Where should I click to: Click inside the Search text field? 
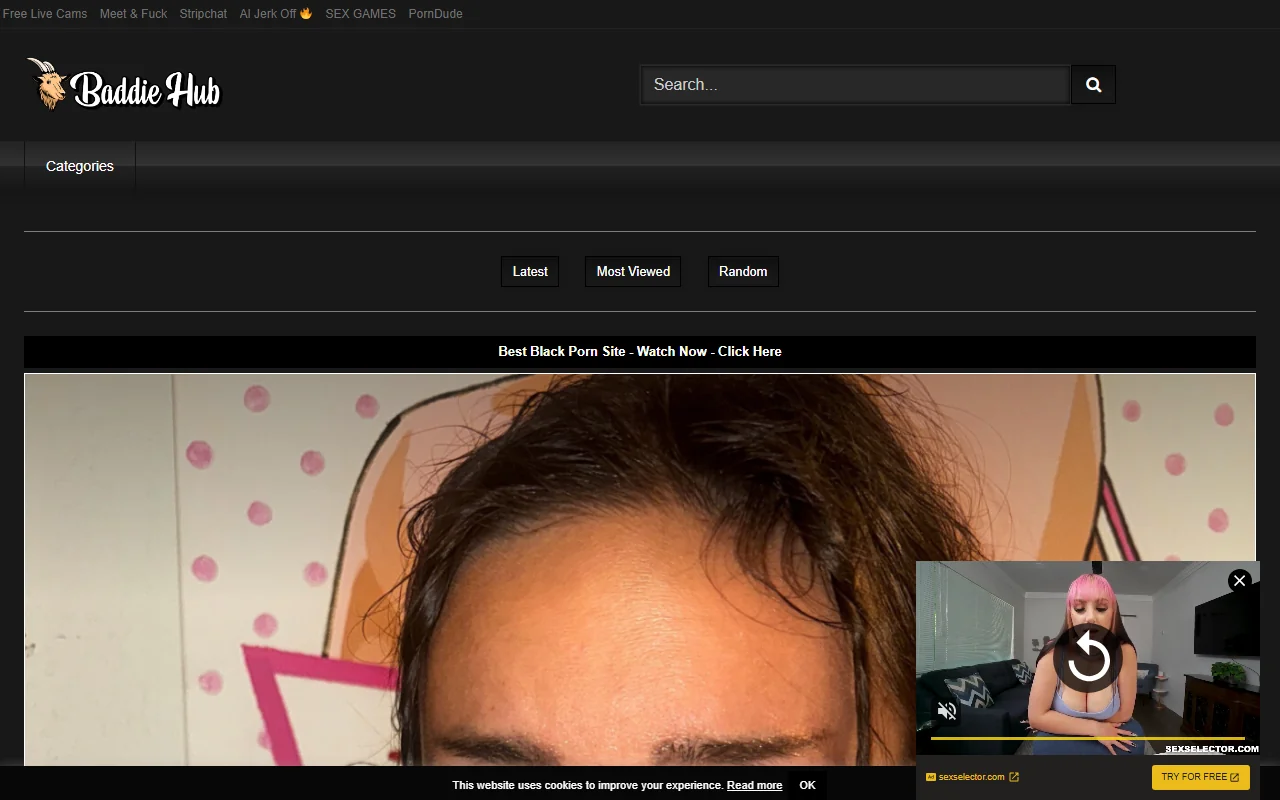tap(855, 84)
